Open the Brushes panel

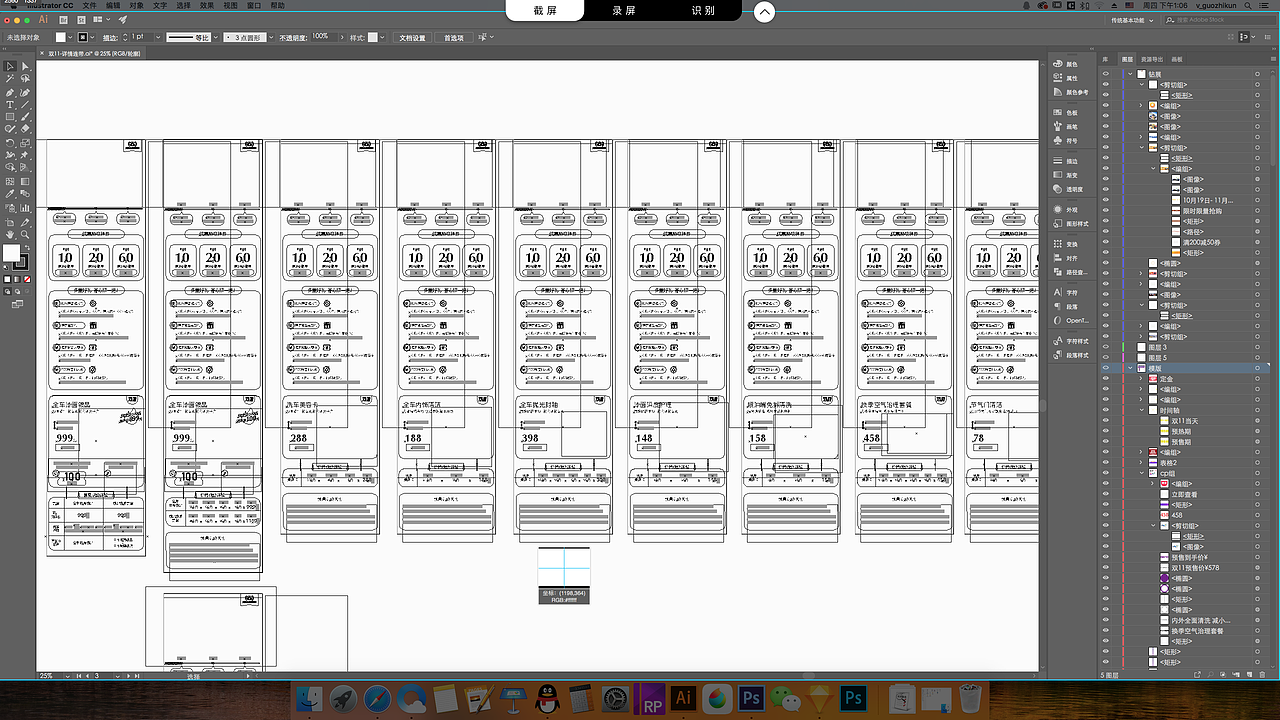click(1066, 127)
